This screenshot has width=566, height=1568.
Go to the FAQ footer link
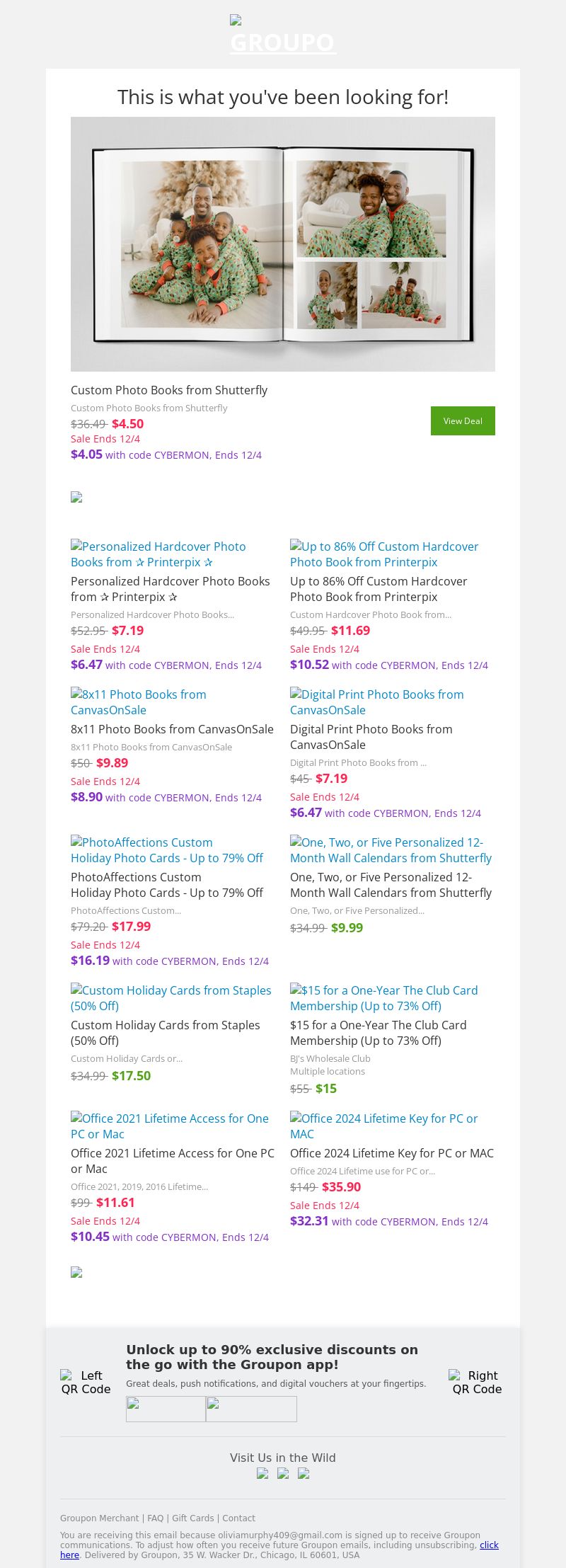click(x=155, y=1518)
